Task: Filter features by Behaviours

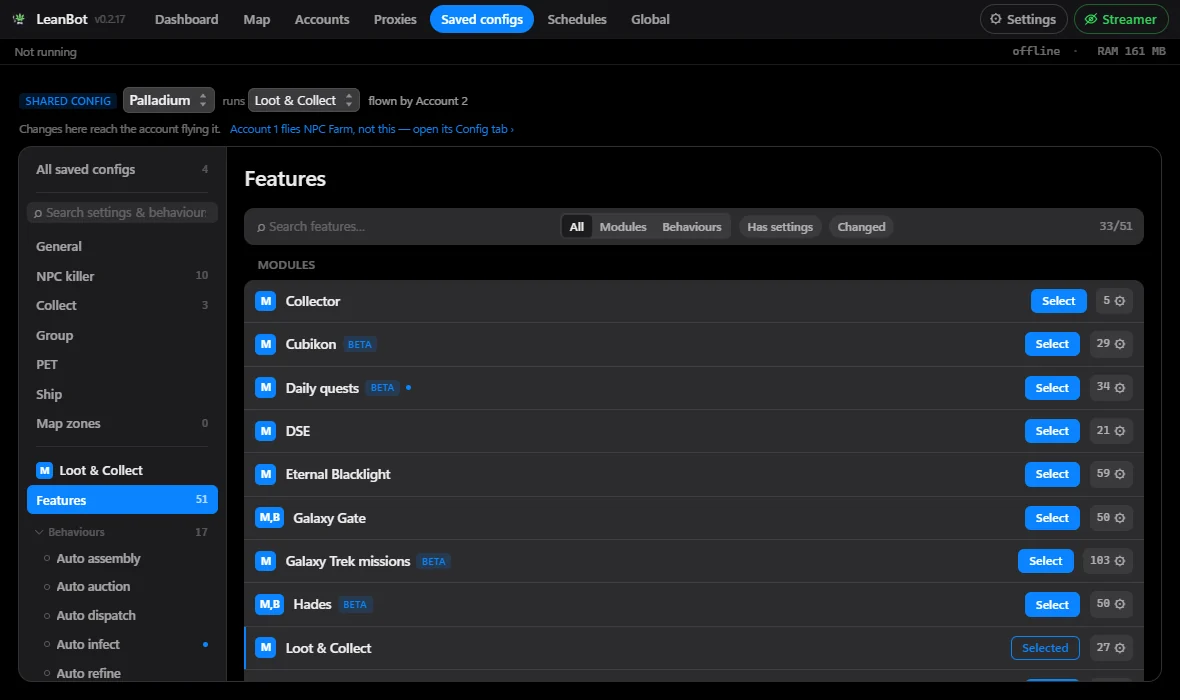Action: pos(692,227)
